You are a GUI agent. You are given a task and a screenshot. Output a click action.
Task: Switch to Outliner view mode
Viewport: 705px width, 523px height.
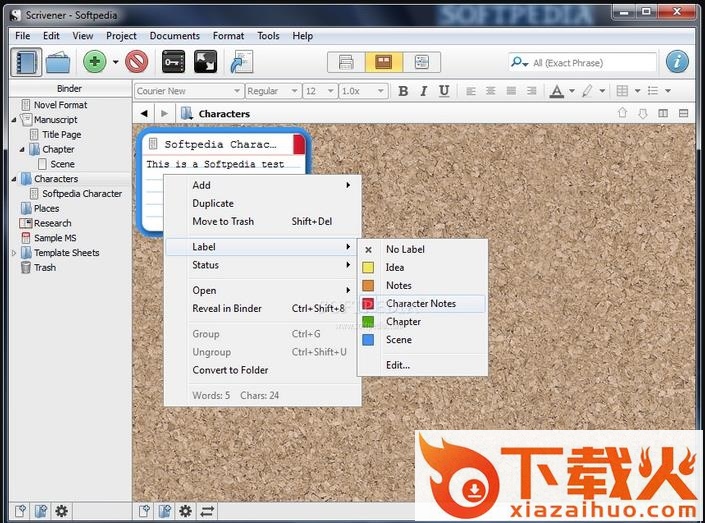421,62
